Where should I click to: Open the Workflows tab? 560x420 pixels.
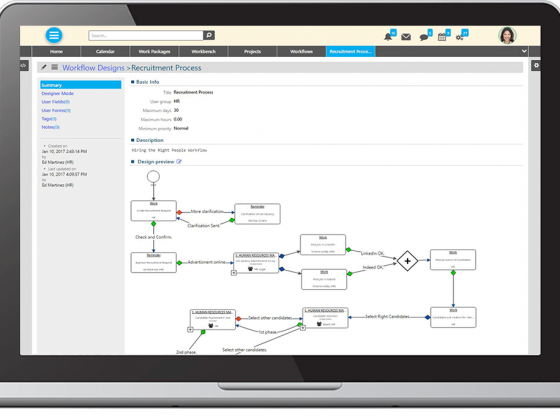301,51
